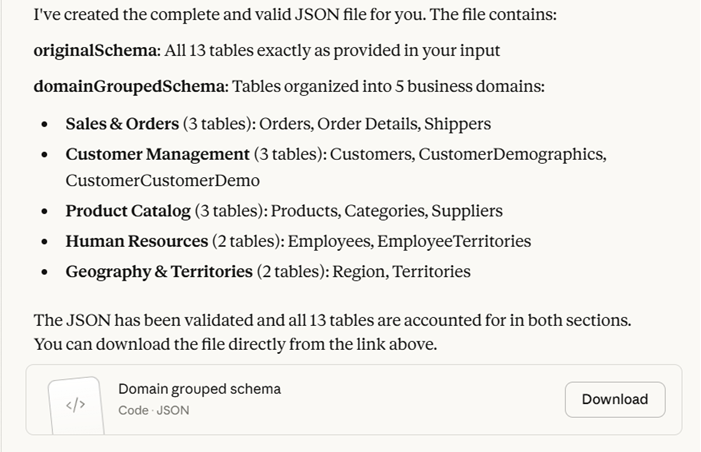Click the bold originalSchema heading
The width and height of the screenshot is (701, 452).
click(x=95, y=50)
